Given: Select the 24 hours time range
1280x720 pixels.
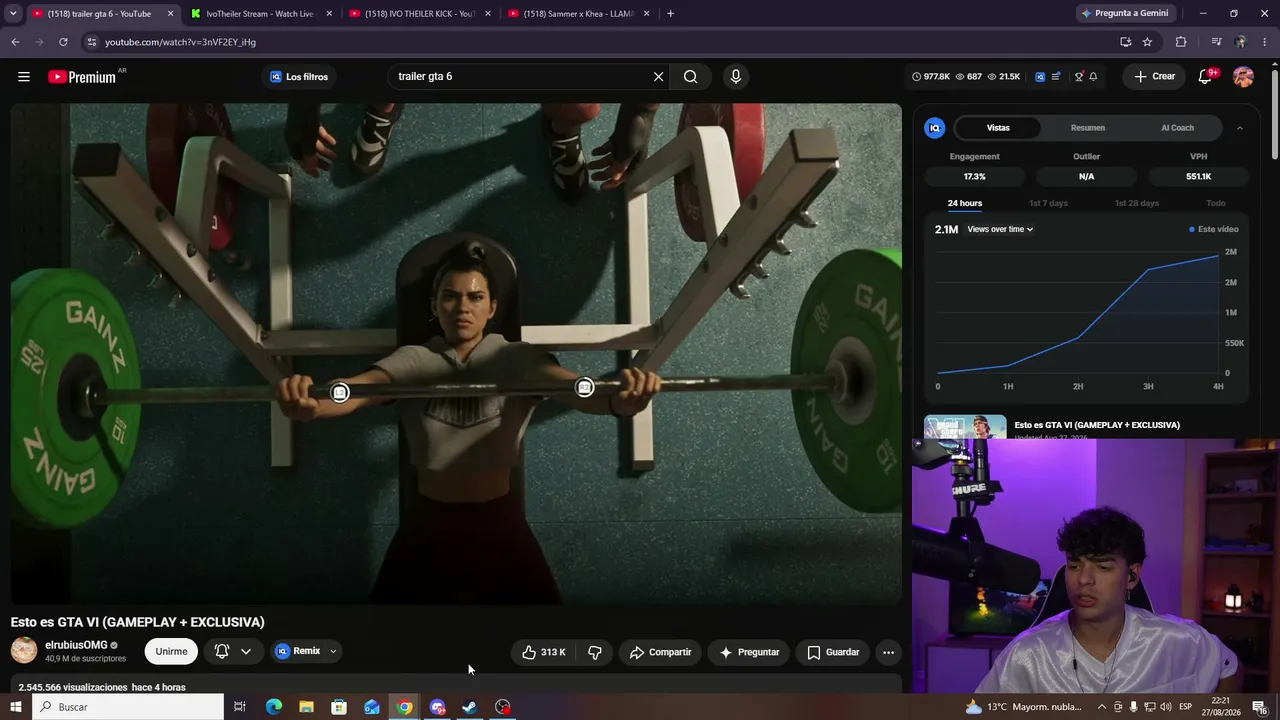Looking at the screenshot, I should [965, 203].
